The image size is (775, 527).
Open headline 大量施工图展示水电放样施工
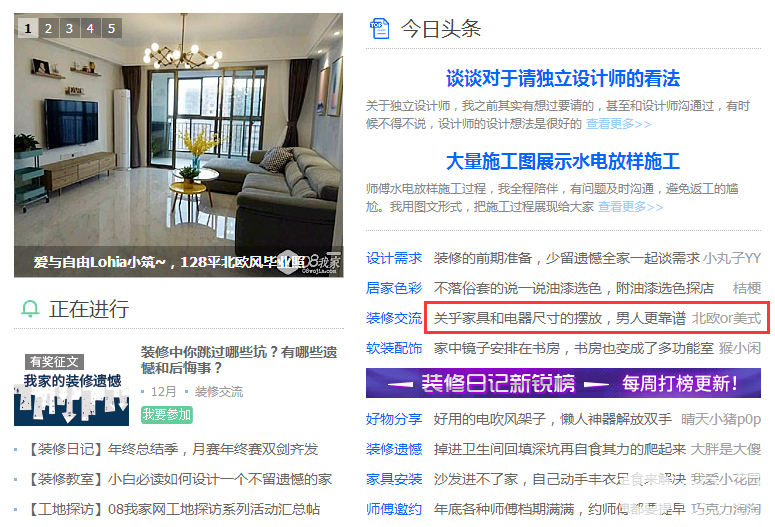(563, 161)
